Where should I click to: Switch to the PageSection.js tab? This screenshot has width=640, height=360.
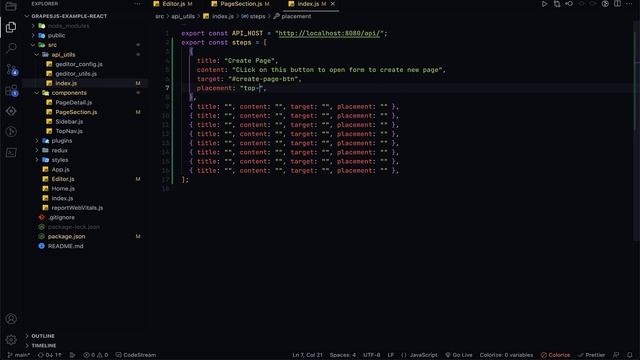[x=240, y=4]
